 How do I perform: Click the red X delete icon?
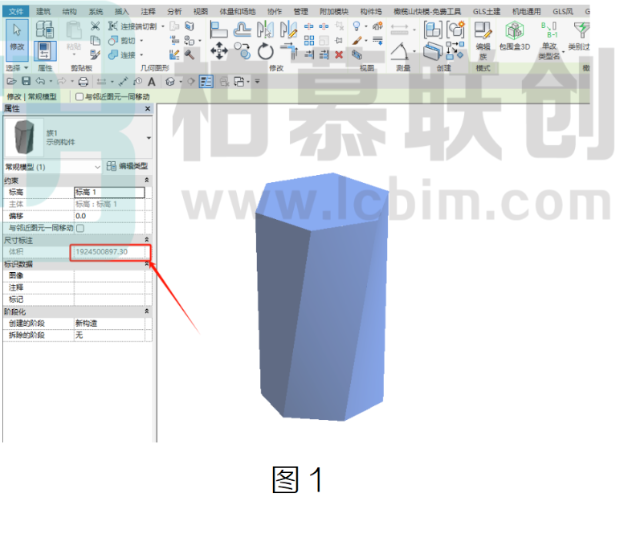[x=339, y=54]
